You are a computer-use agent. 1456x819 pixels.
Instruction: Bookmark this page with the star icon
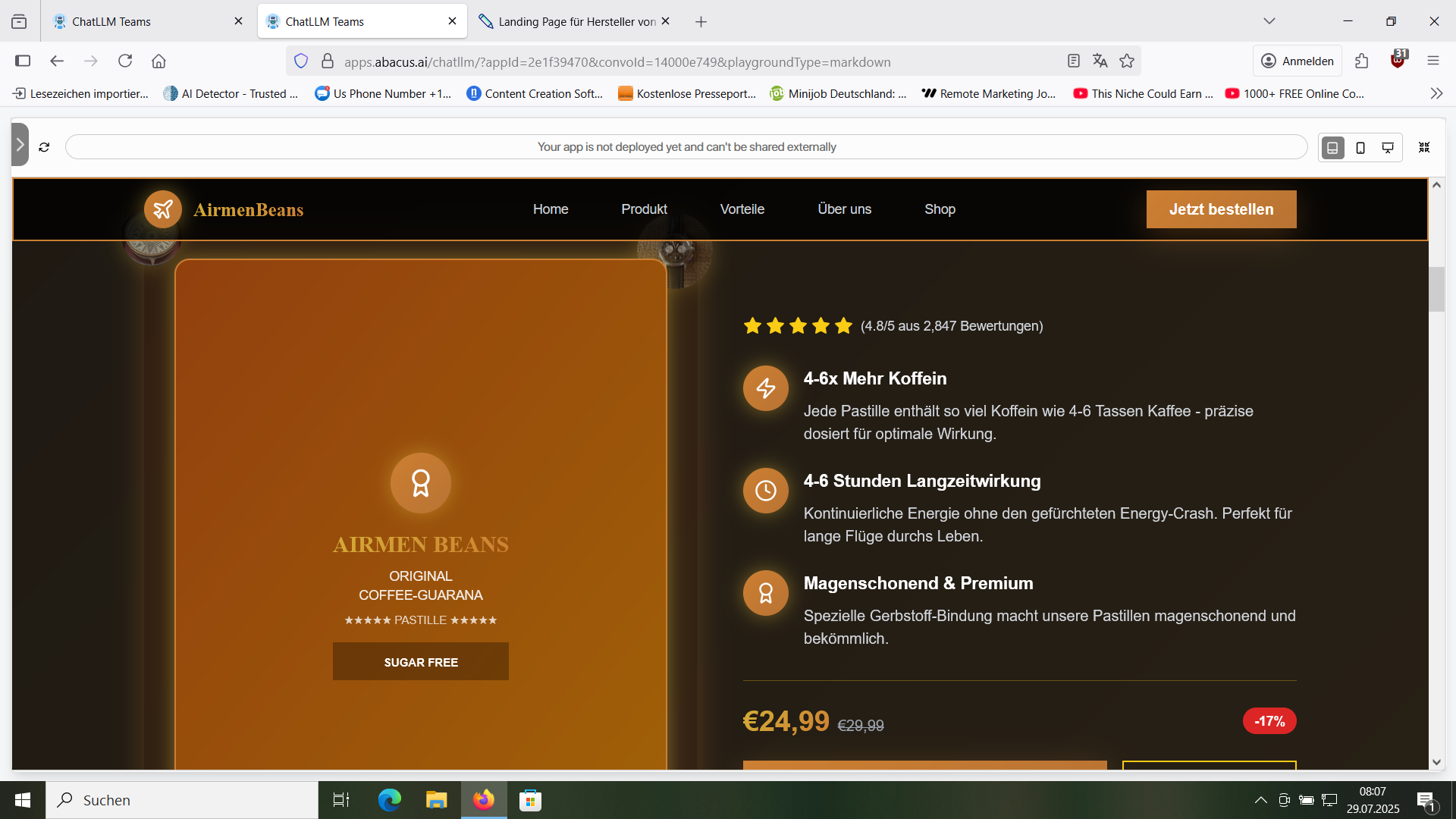coord(1127,61)
